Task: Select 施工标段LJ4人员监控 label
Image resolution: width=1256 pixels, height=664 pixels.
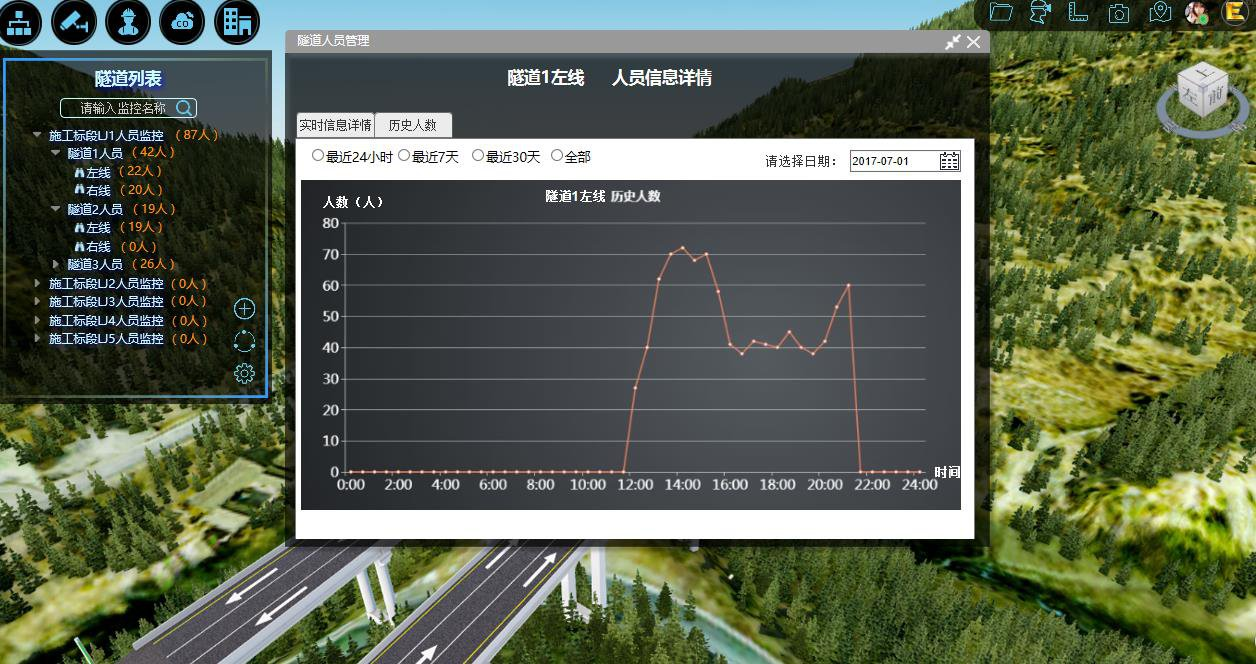Action: pyautogui.click(x=106, y=321)
